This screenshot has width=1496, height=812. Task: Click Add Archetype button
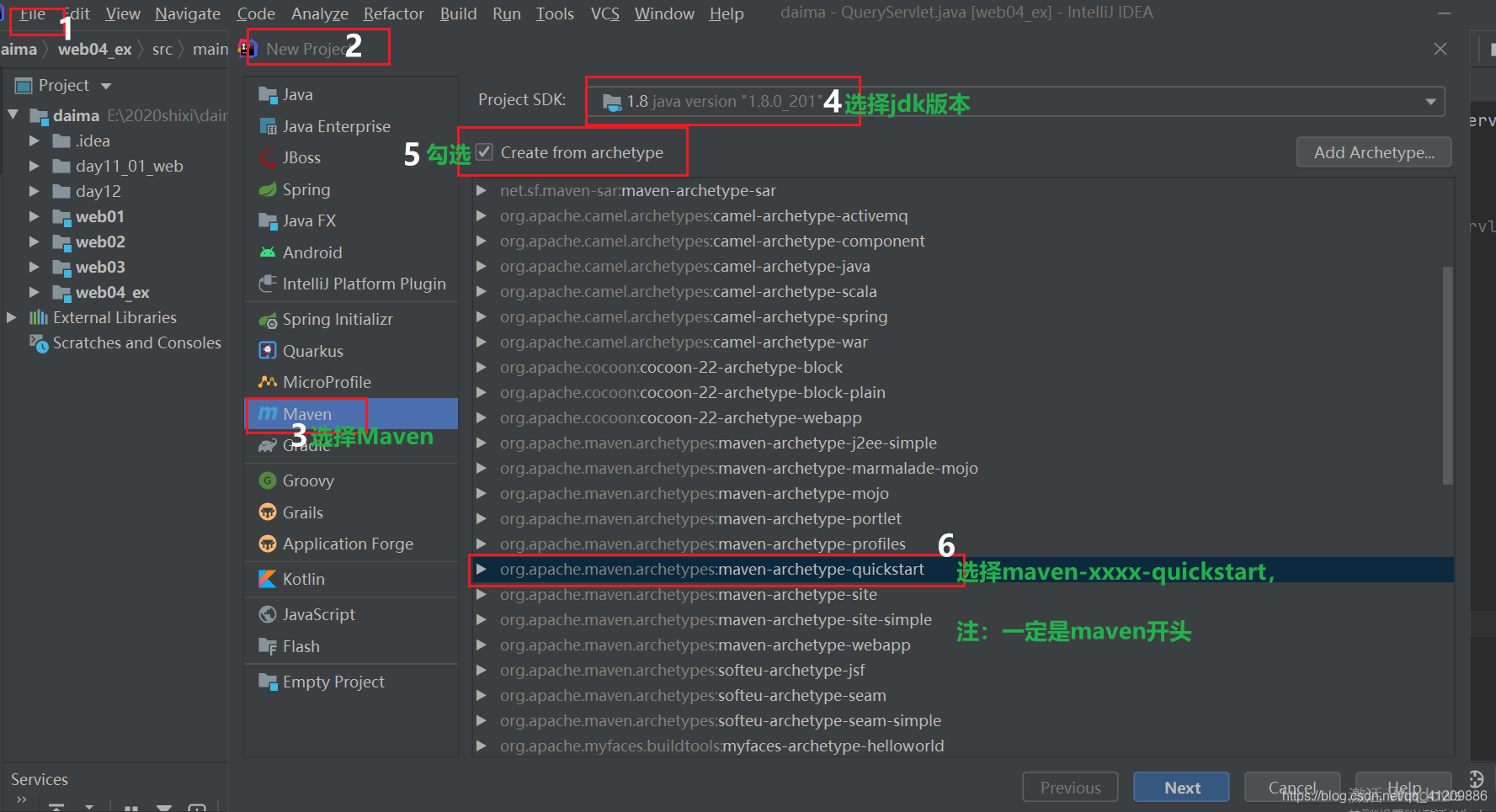point(1374,152)
